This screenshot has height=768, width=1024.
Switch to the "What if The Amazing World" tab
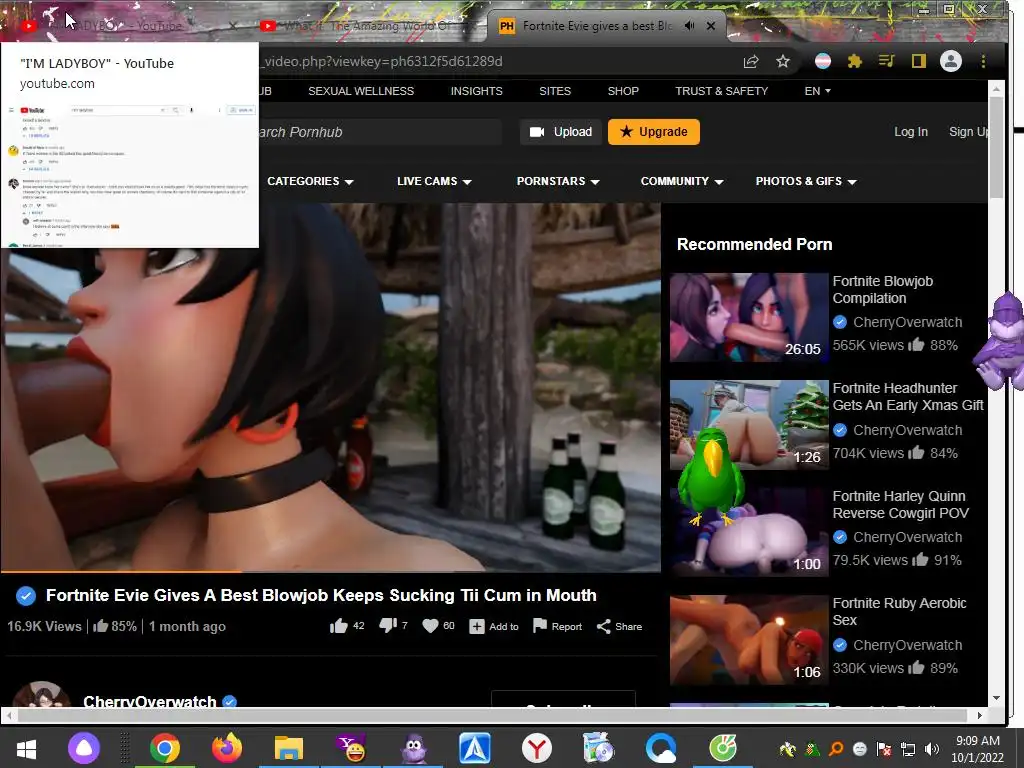tap(366, 26)
